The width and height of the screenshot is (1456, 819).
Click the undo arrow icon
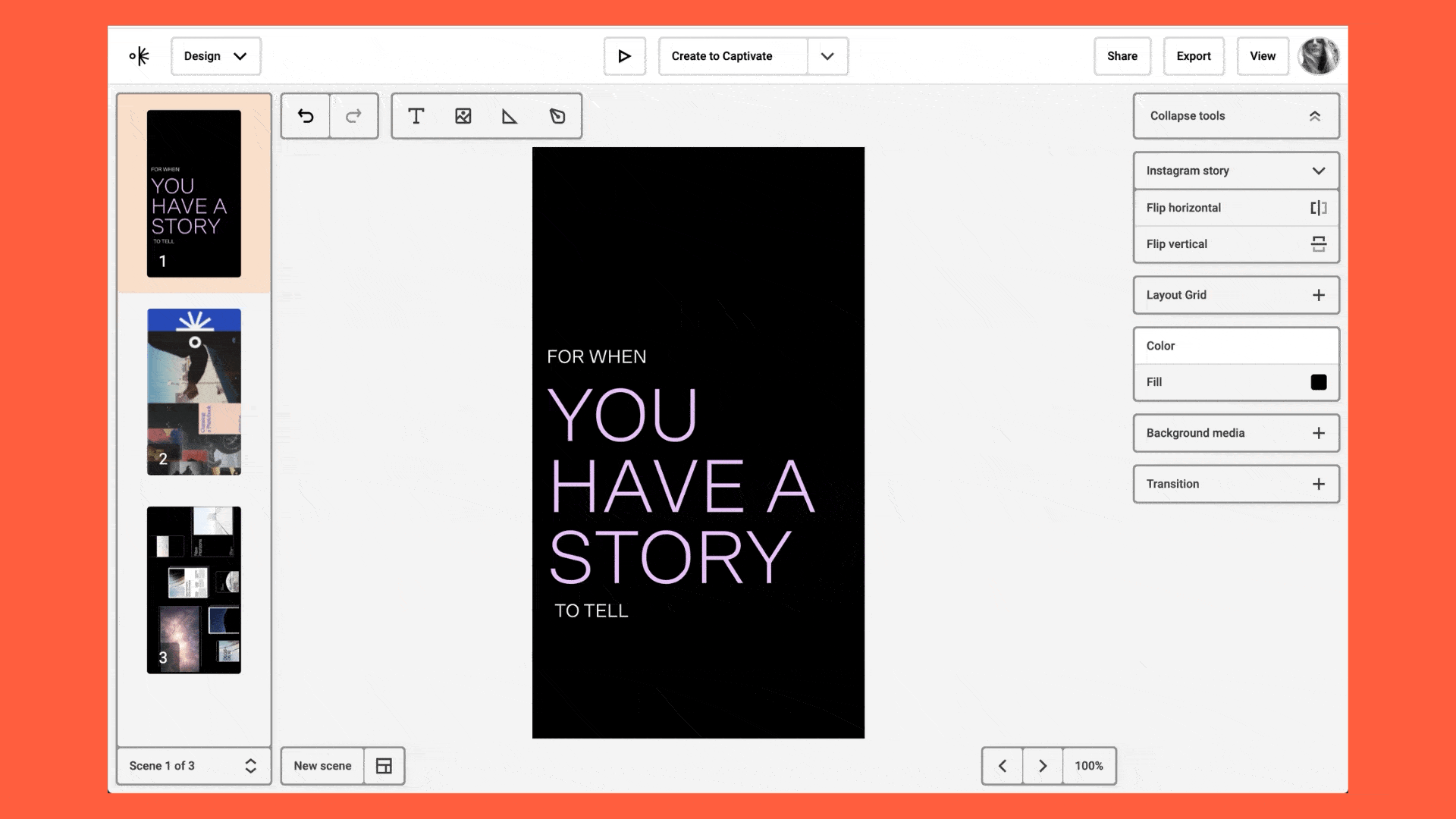[306, 116]
